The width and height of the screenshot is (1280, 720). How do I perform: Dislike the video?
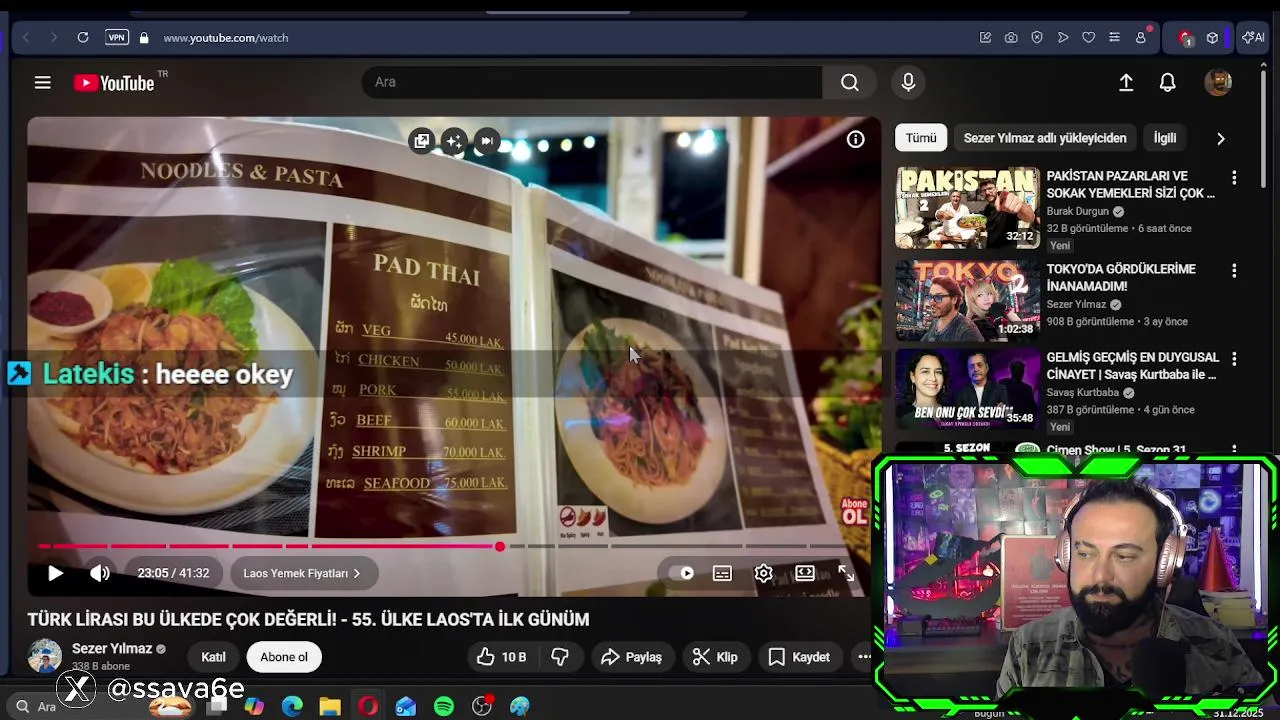[560, 657]
